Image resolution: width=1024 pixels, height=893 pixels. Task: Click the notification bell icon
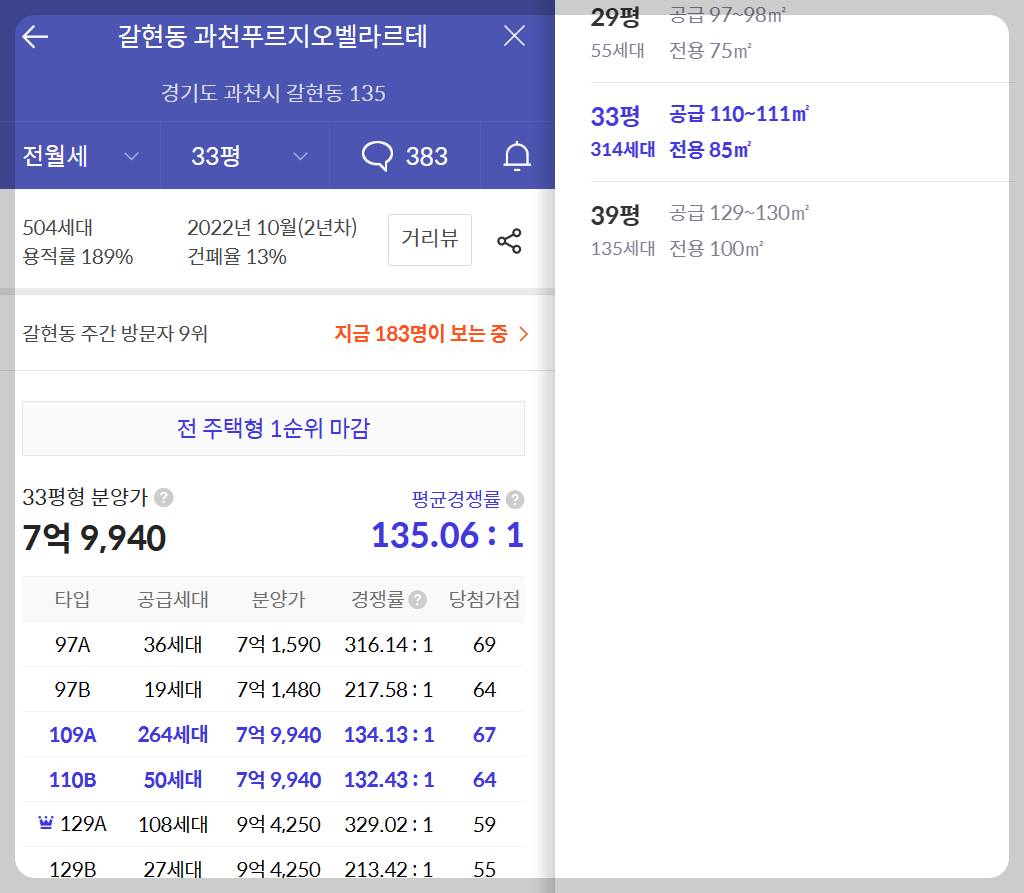pos(516,155)
